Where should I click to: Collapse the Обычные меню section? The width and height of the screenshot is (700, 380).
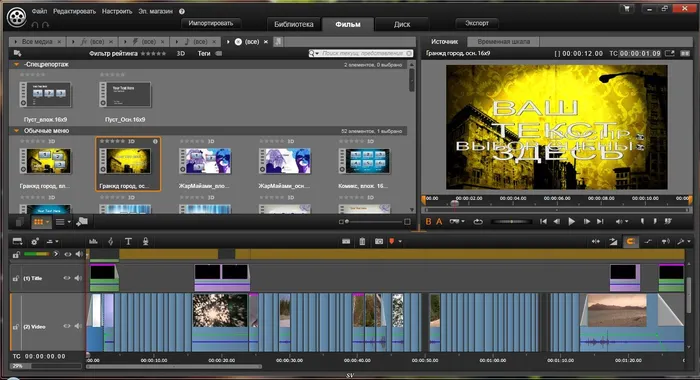[17, 131]
